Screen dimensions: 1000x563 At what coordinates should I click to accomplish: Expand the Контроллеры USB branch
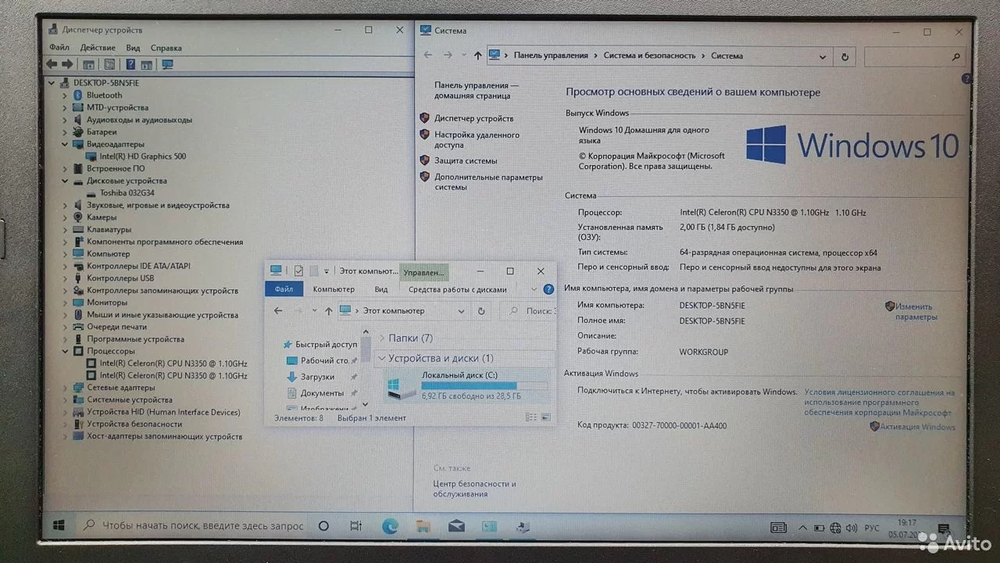(64, 278)
